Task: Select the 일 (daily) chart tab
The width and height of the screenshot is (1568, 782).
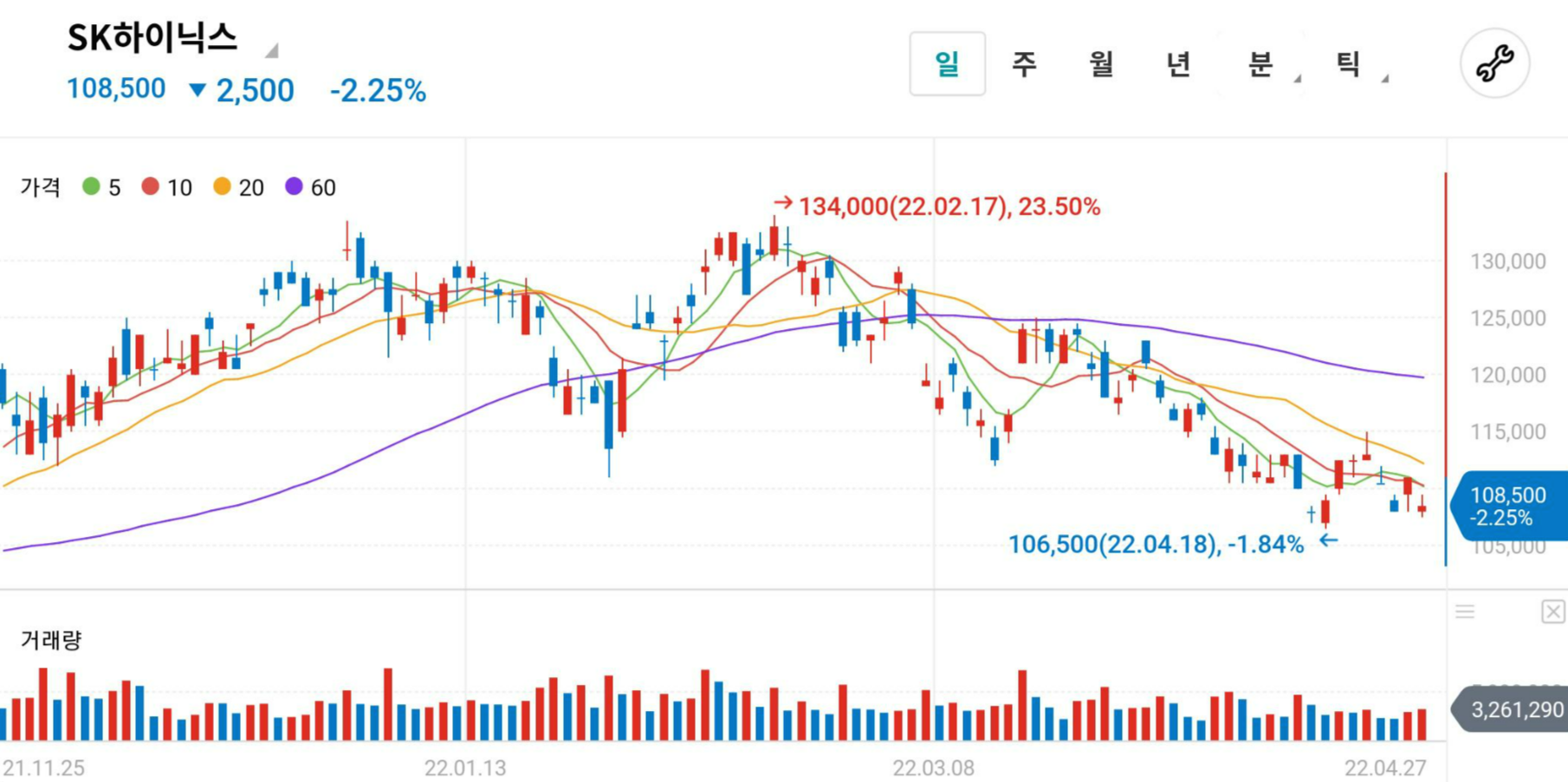Action: (947, 63)
